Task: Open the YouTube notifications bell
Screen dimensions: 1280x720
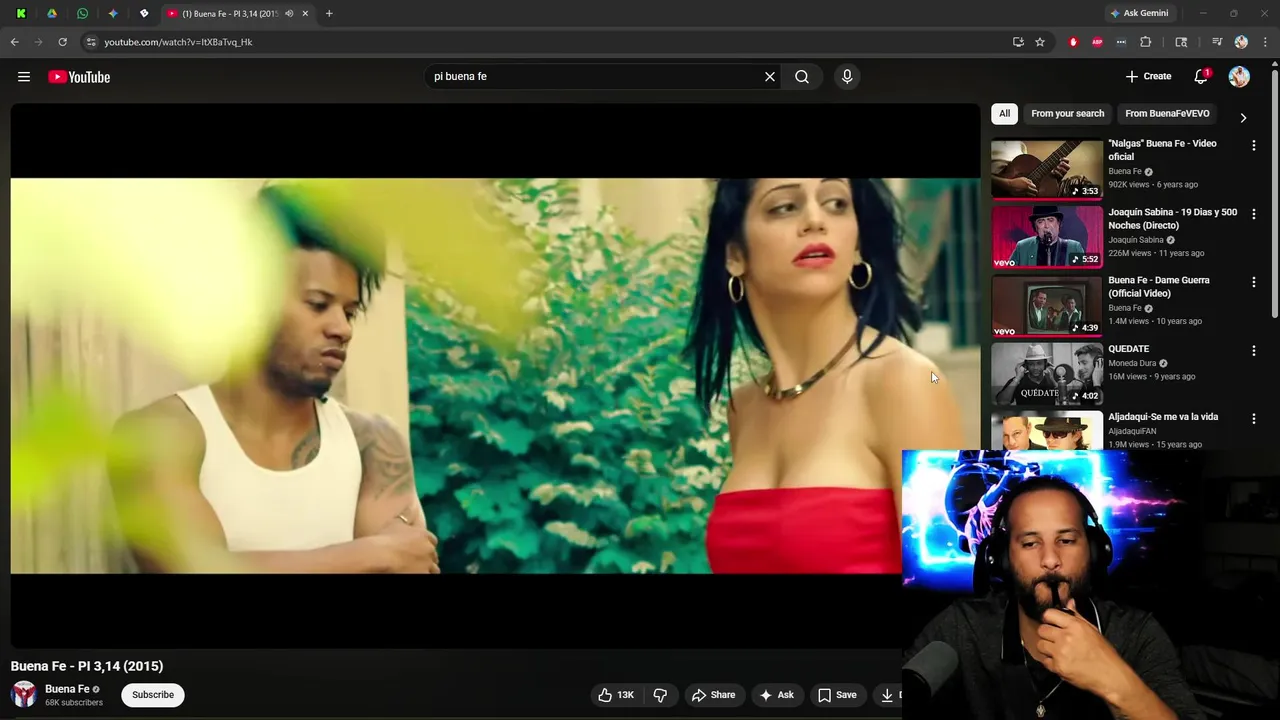Action: 1201,77
